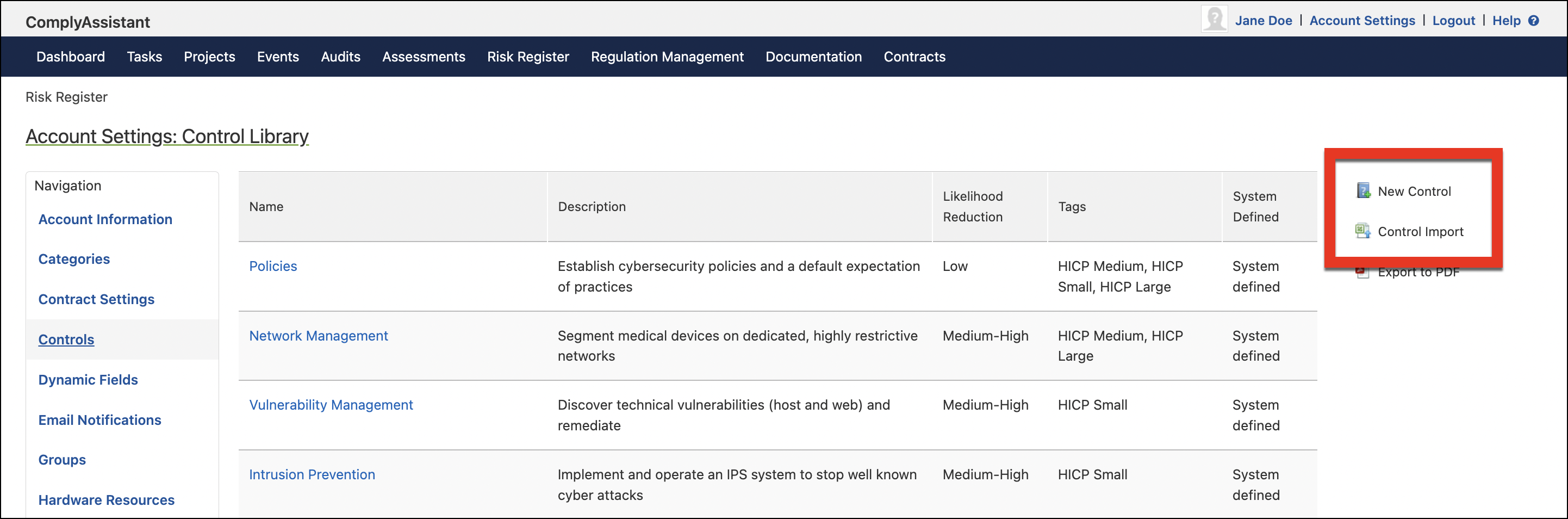Viewport: 1568px width, 519px height.
Task: Open Account Settings in the header
Action: coord(1362,20)
